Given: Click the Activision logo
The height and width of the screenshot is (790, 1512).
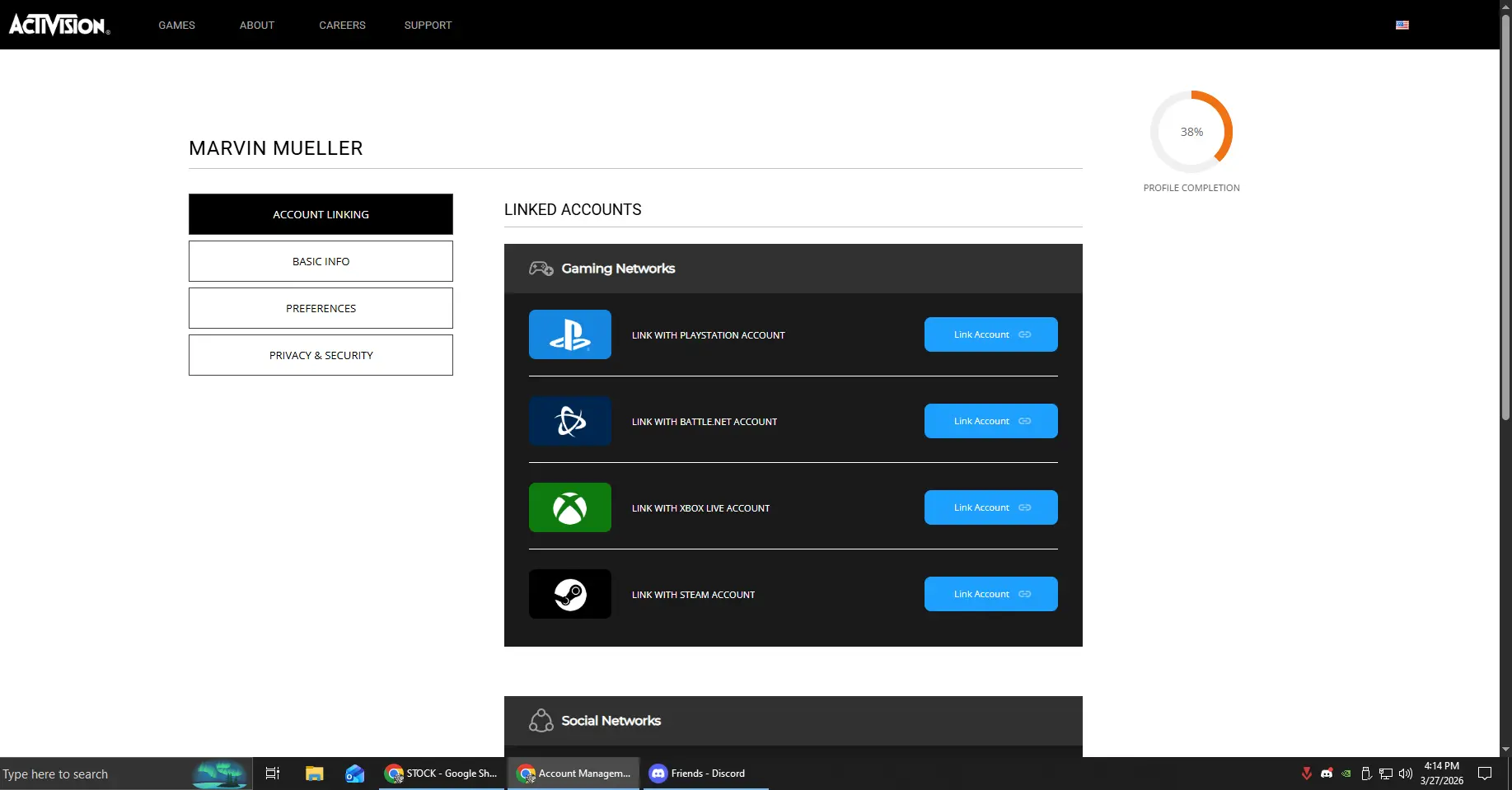Looking at the screenshot, I should pos(59,25).
